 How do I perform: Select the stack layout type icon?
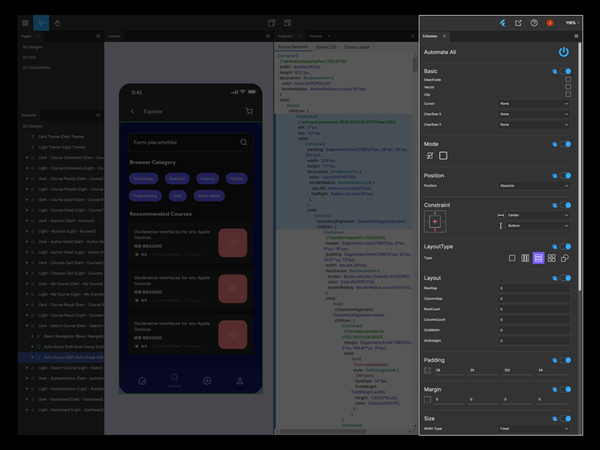tap(565, 258)
